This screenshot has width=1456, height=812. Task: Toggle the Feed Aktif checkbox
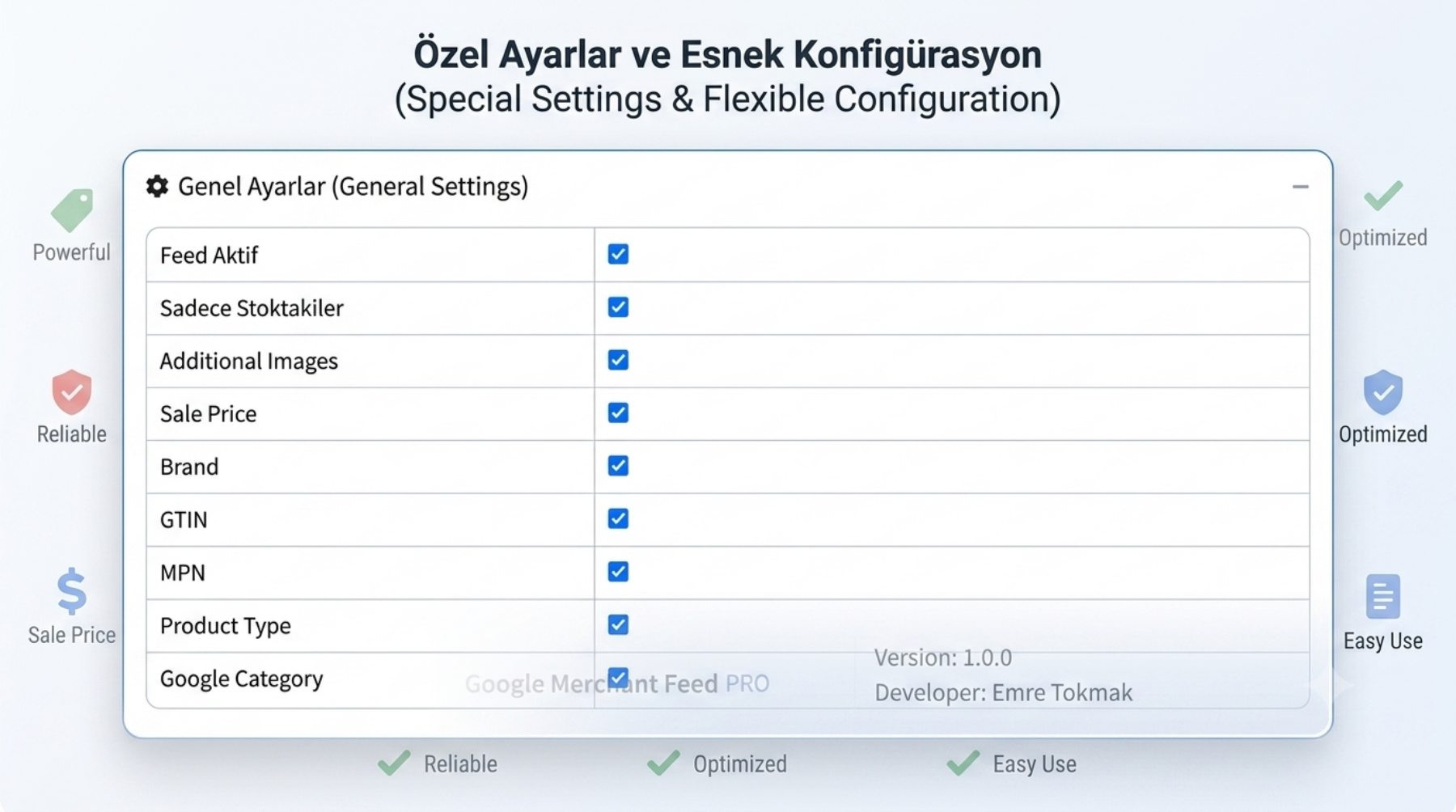tap(618, 254)
